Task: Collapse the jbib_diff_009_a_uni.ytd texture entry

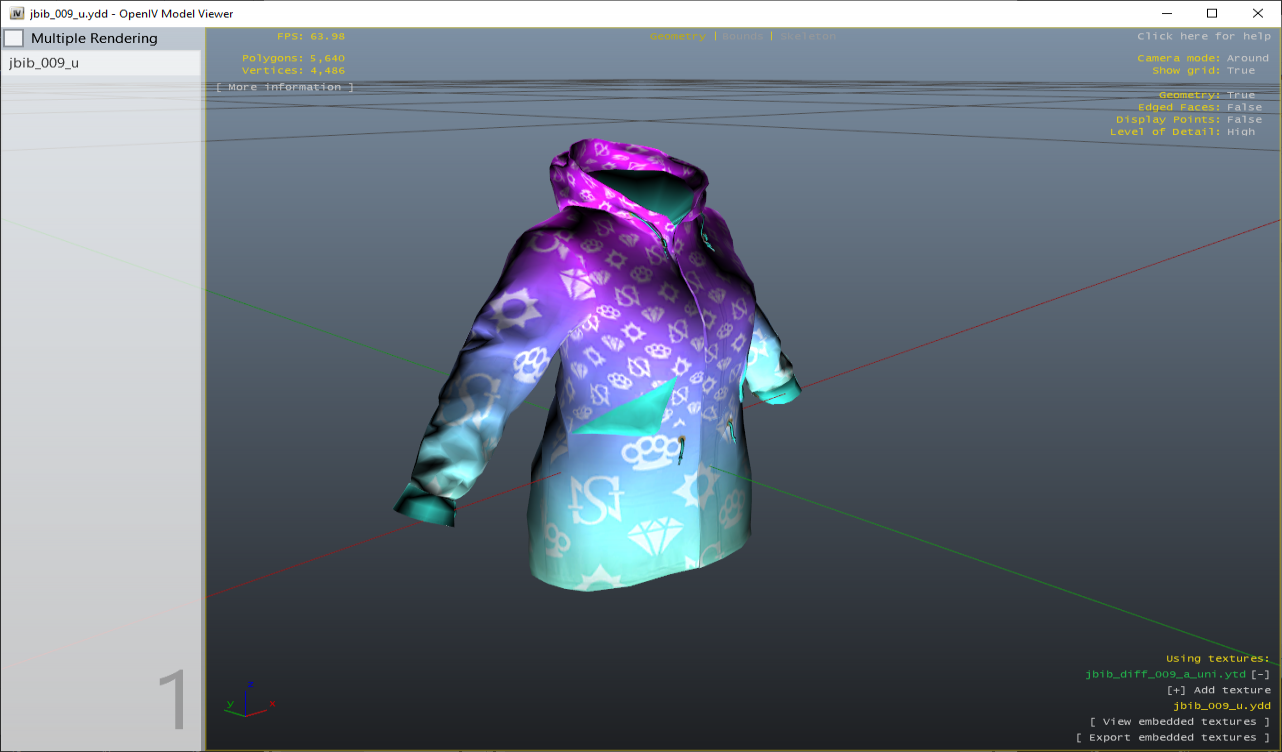Action: click(1259, 673)
